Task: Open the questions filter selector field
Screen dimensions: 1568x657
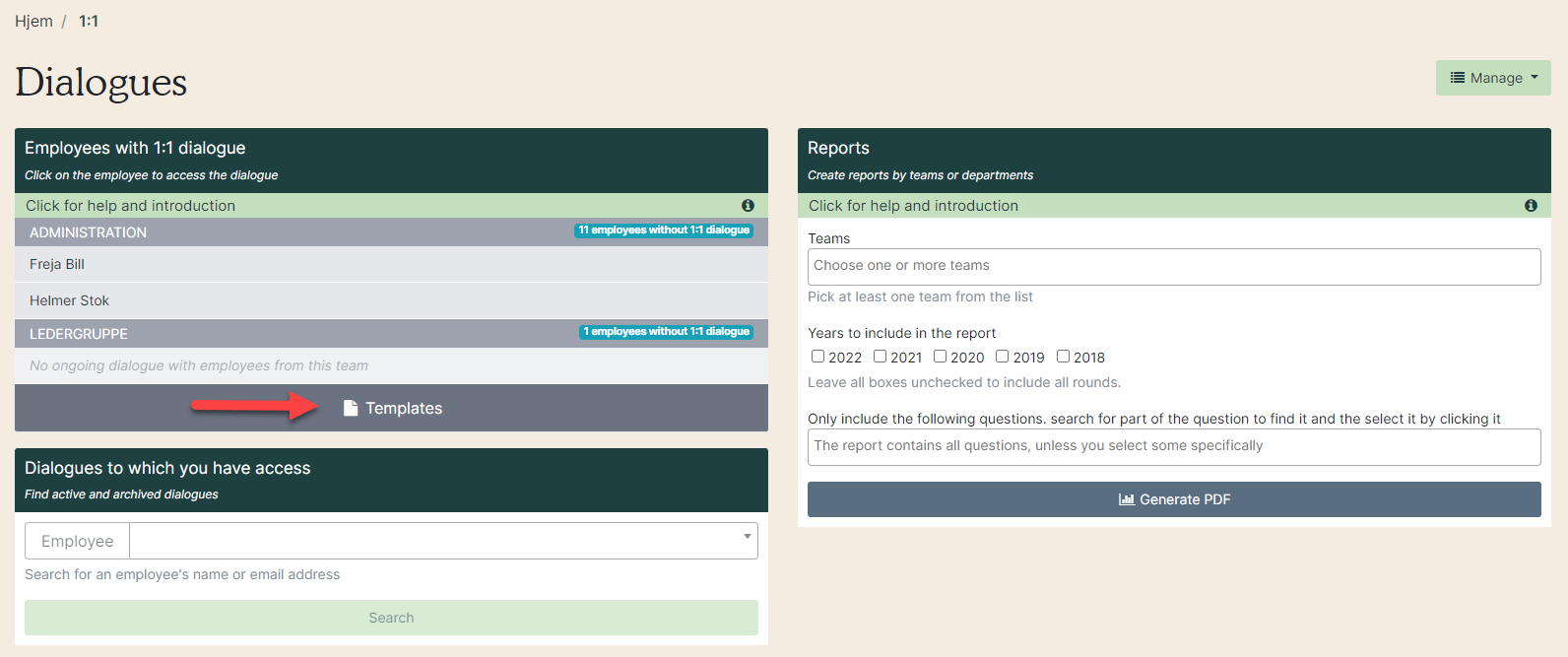Action: click(x=1174, y=446)
